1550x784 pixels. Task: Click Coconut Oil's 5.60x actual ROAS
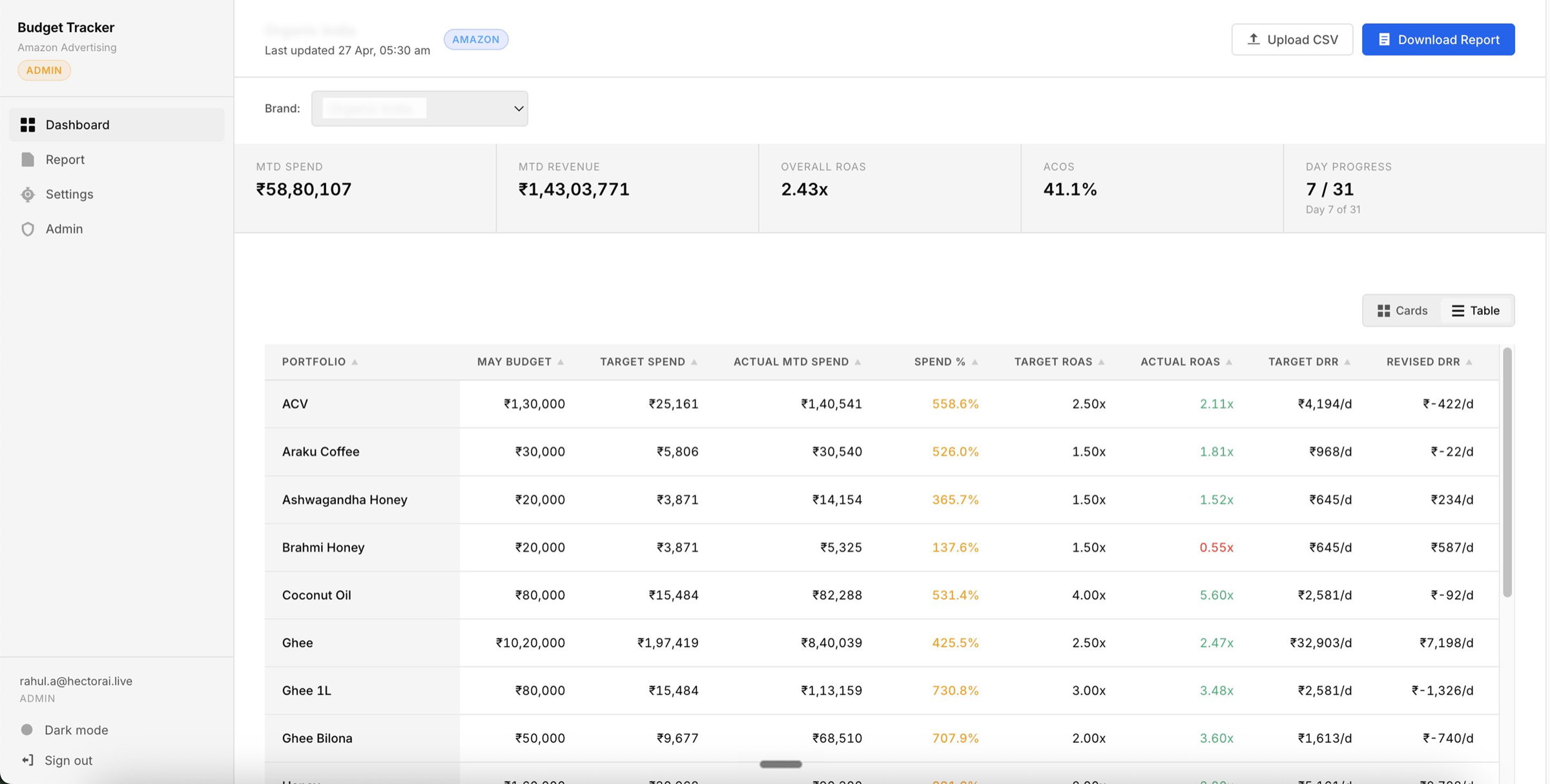[x=1216, y=595]
